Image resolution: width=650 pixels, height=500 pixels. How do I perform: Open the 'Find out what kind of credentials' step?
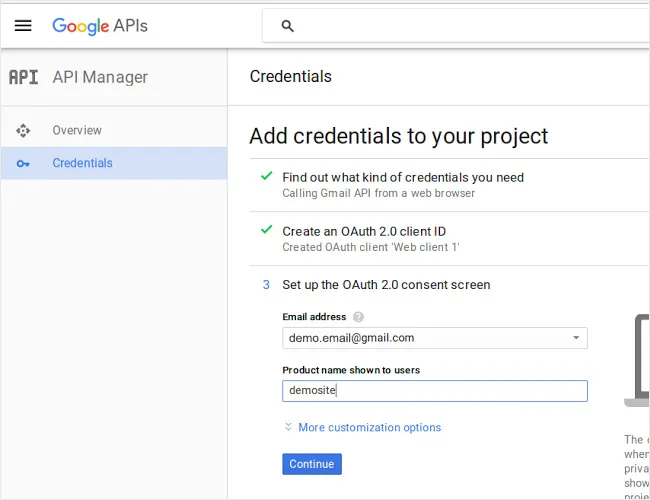(402, 177)
